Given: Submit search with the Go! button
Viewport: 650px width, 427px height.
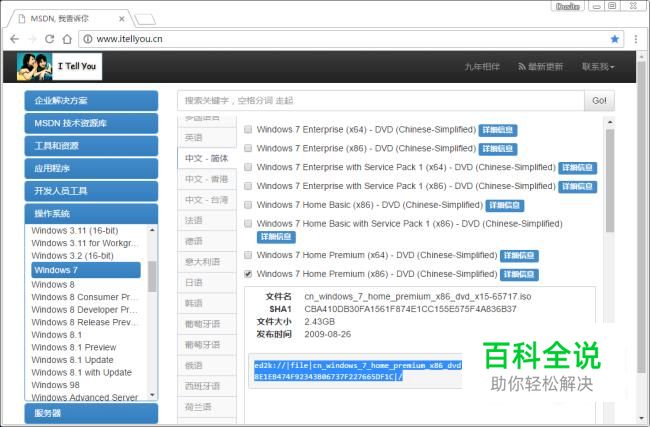Looking at the screenshot, I should pyautogui.click(x=599, y=101).
